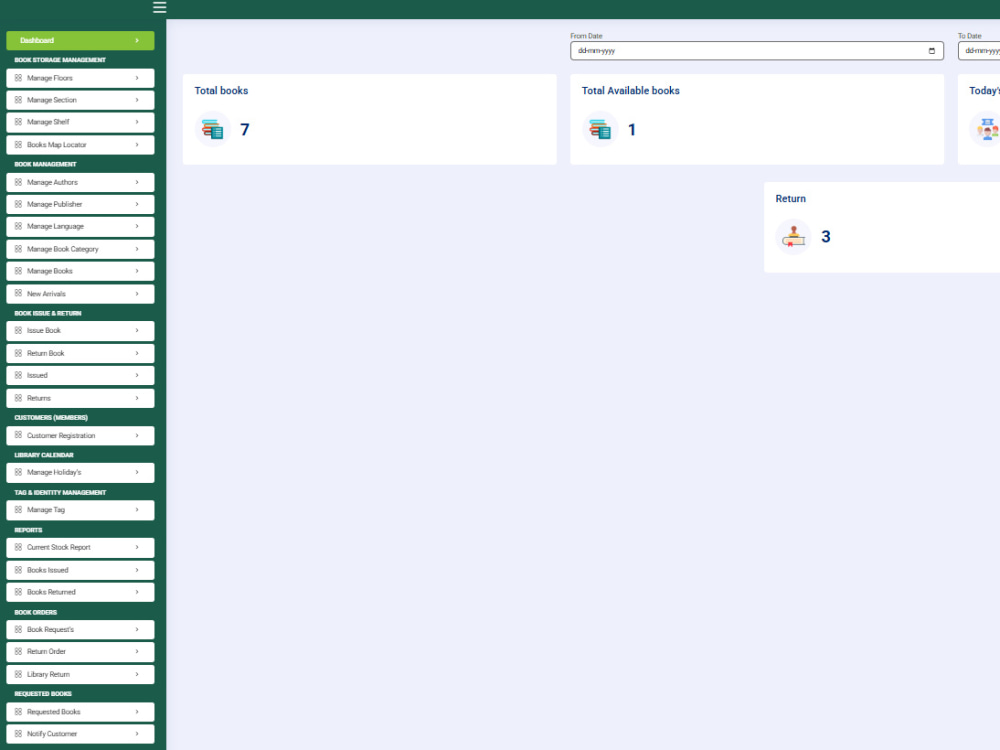Viewport: 1000px width, 750px height.
Task: Click the grid icon beside Manage Books
Action: (18, 271)
